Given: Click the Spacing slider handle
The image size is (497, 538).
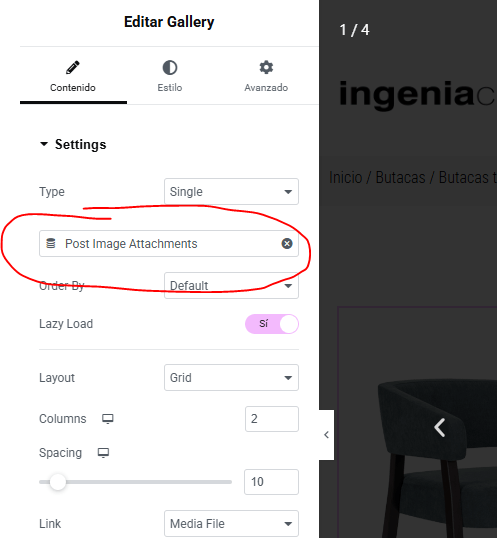Looking at the screenshot, I should 58,482.
